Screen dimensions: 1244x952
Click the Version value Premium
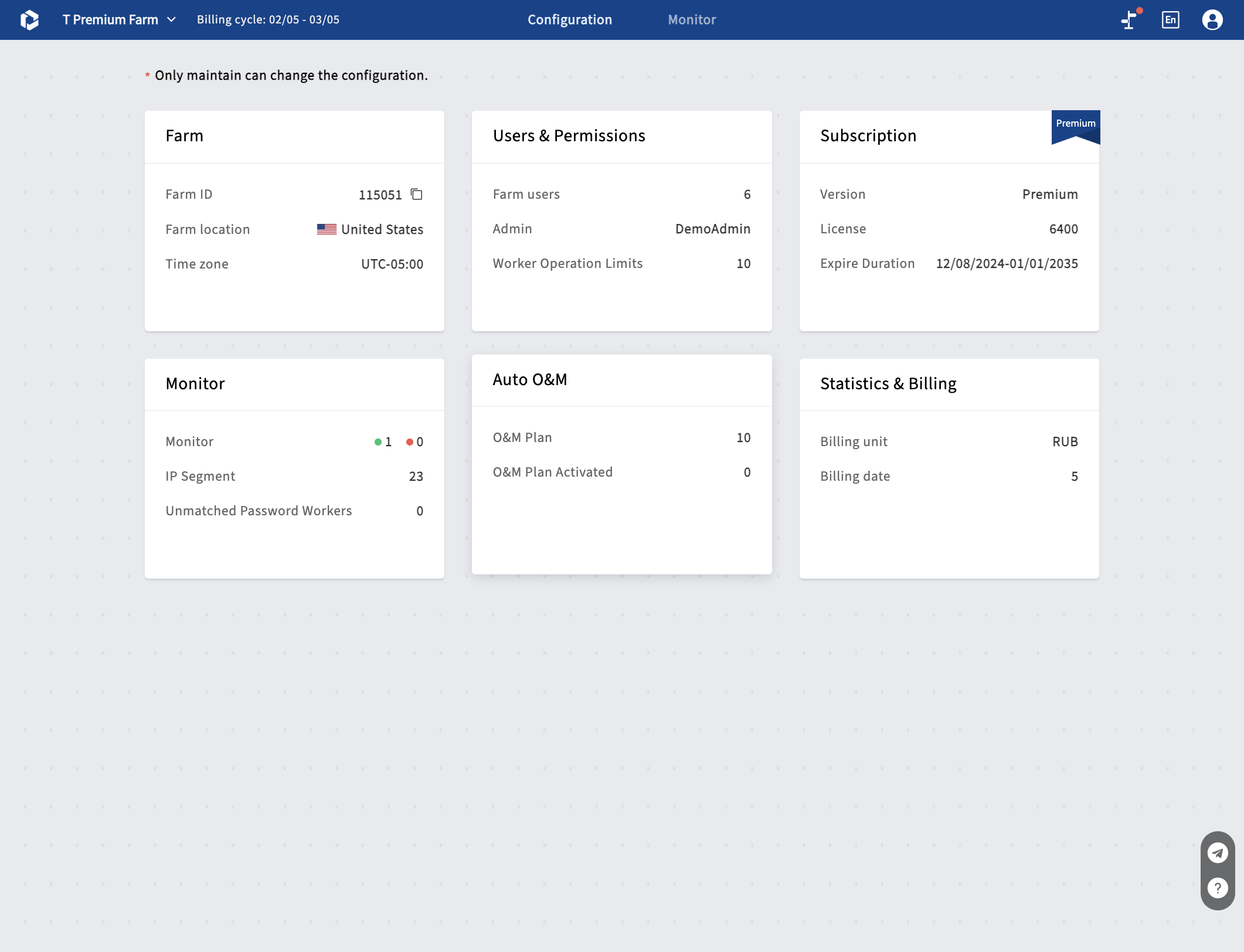click(x=1050, y=195)
